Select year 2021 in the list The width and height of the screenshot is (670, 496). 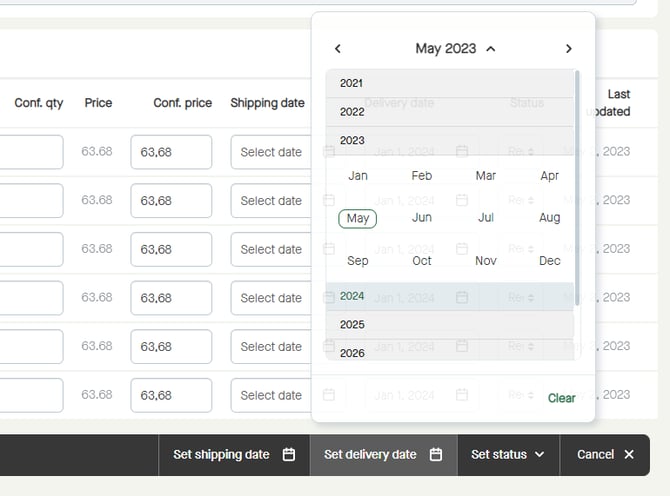352,83
